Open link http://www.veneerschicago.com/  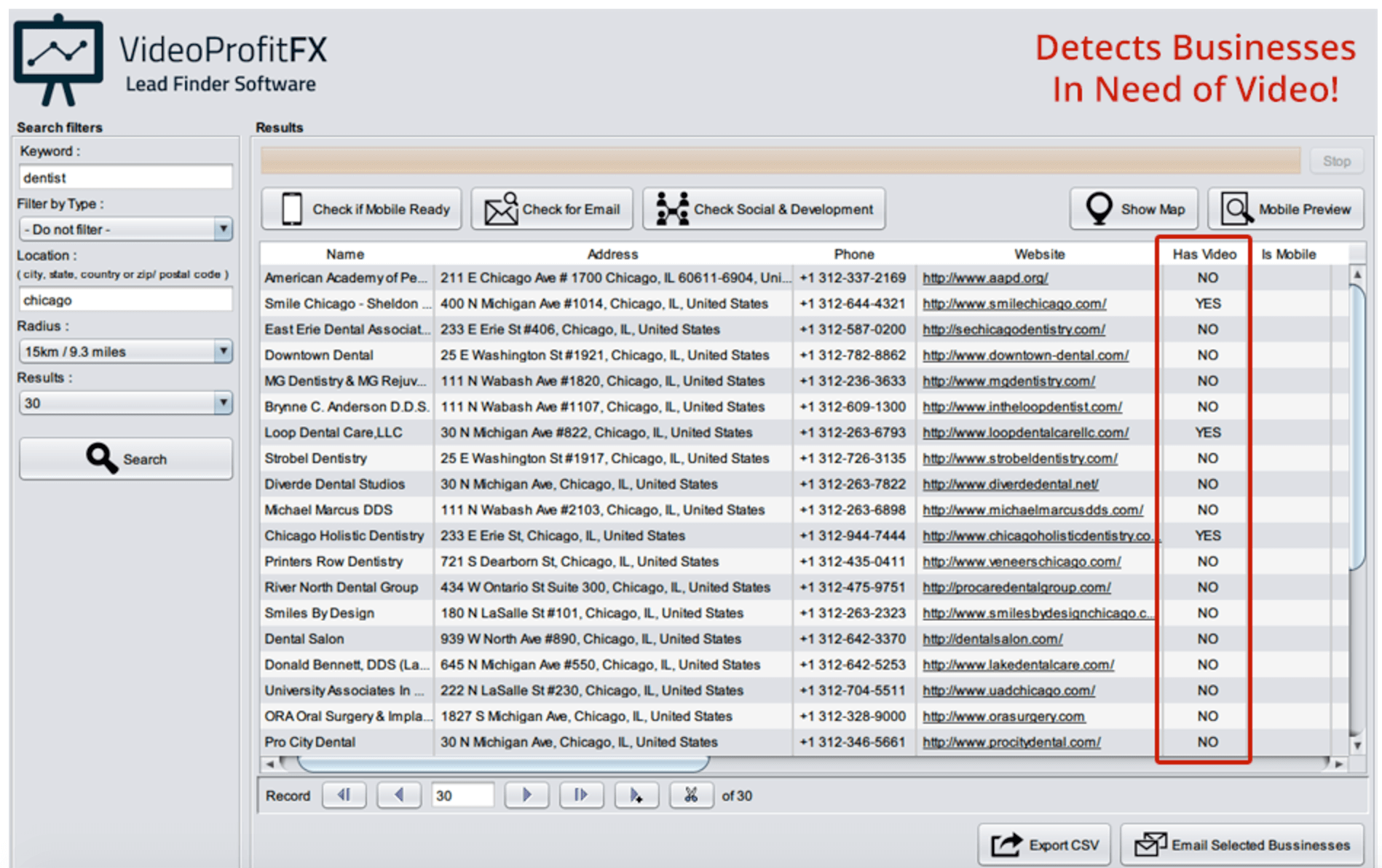pos(1022,561)
